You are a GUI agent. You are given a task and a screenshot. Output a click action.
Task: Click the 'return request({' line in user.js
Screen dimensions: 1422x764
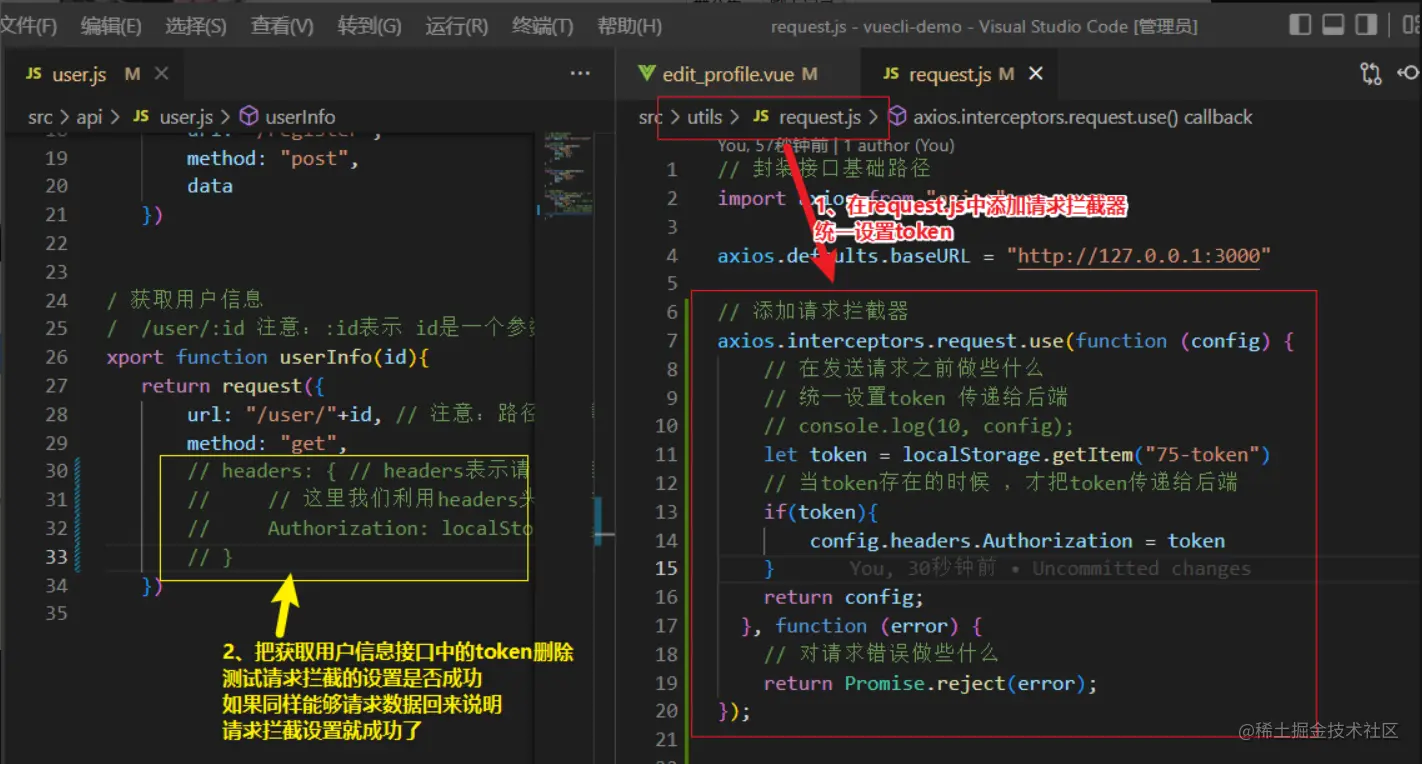pyautogui.click(x=232, y=386)
